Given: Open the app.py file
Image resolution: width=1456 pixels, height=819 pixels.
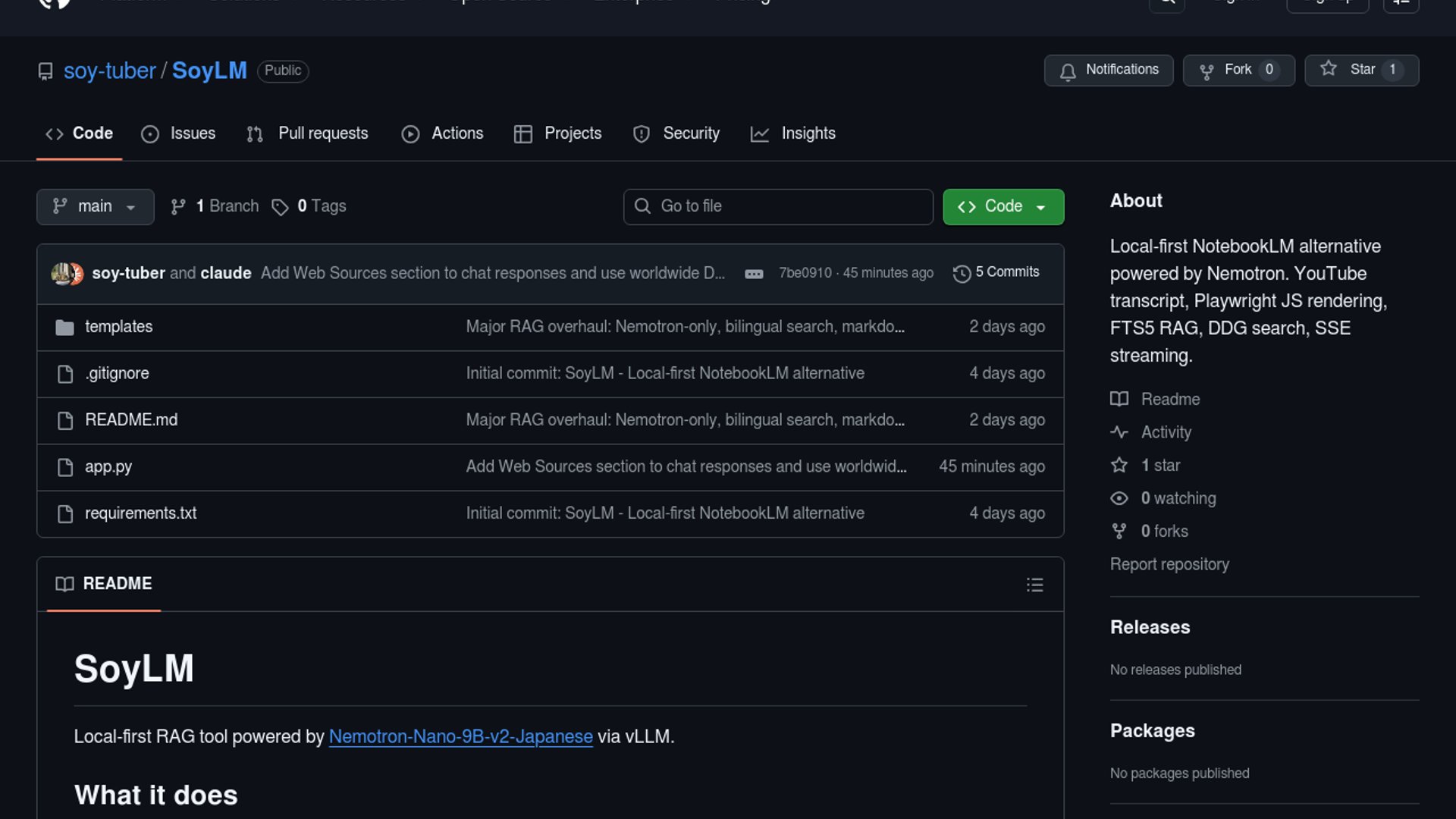Looking at the screenshot, I should (x=108, y=467).
